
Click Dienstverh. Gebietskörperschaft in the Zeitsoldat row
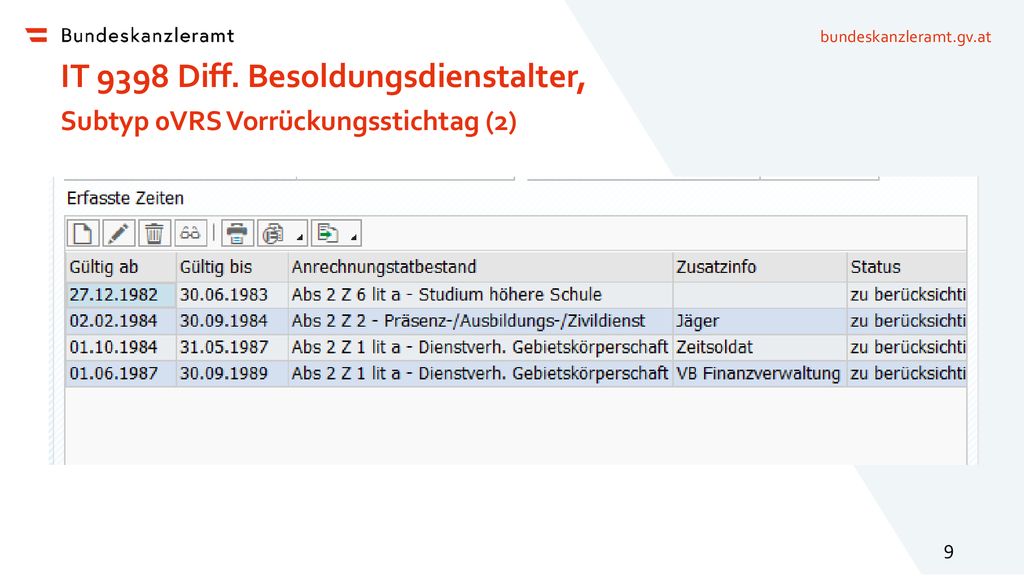pyautogui.click(x=480, y=347)
